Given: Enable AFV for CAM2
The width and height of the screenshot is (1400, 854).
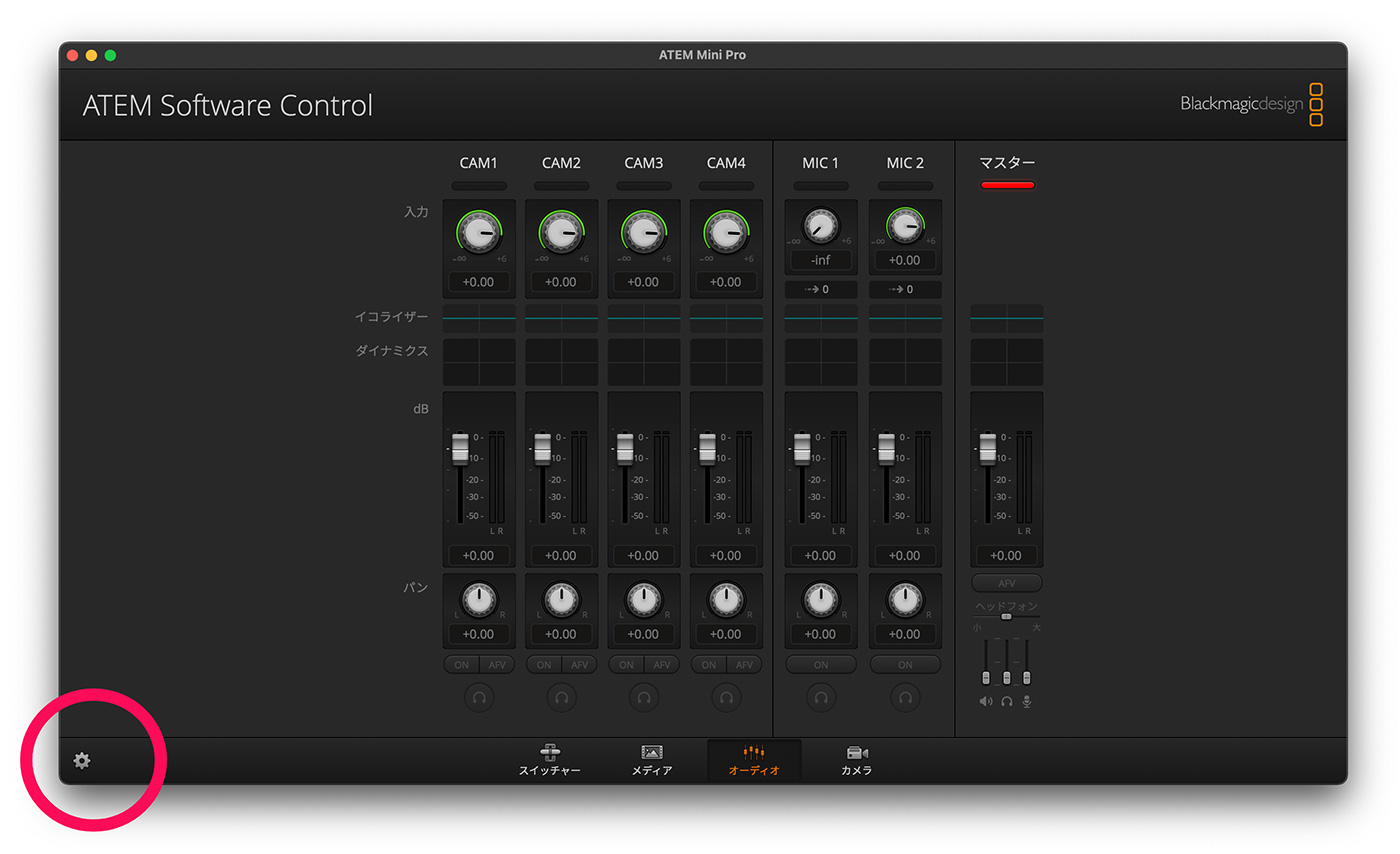Looking at the screenshot, I should pyautogui.click(x=579, y=665).
